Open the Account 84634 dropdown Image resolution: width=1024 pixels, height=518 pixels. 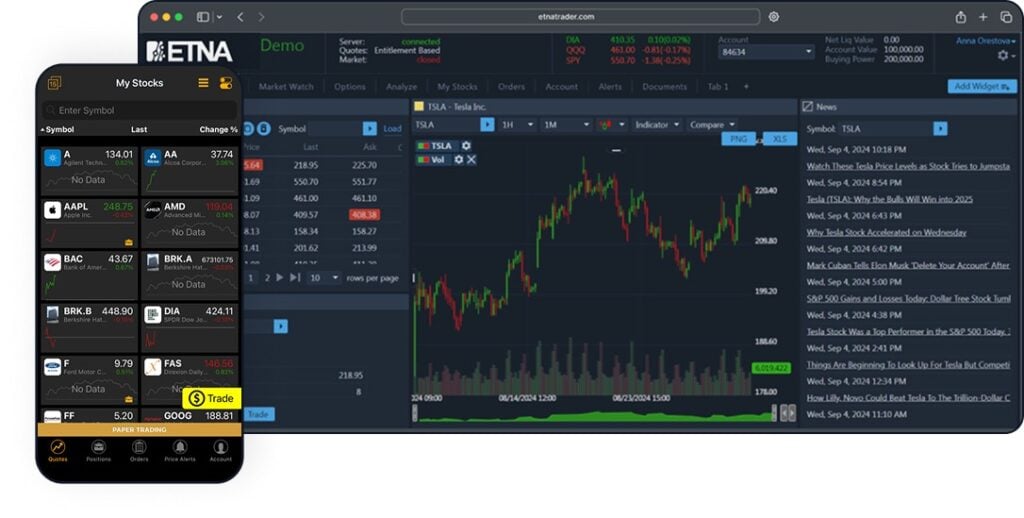pos(765,52)
